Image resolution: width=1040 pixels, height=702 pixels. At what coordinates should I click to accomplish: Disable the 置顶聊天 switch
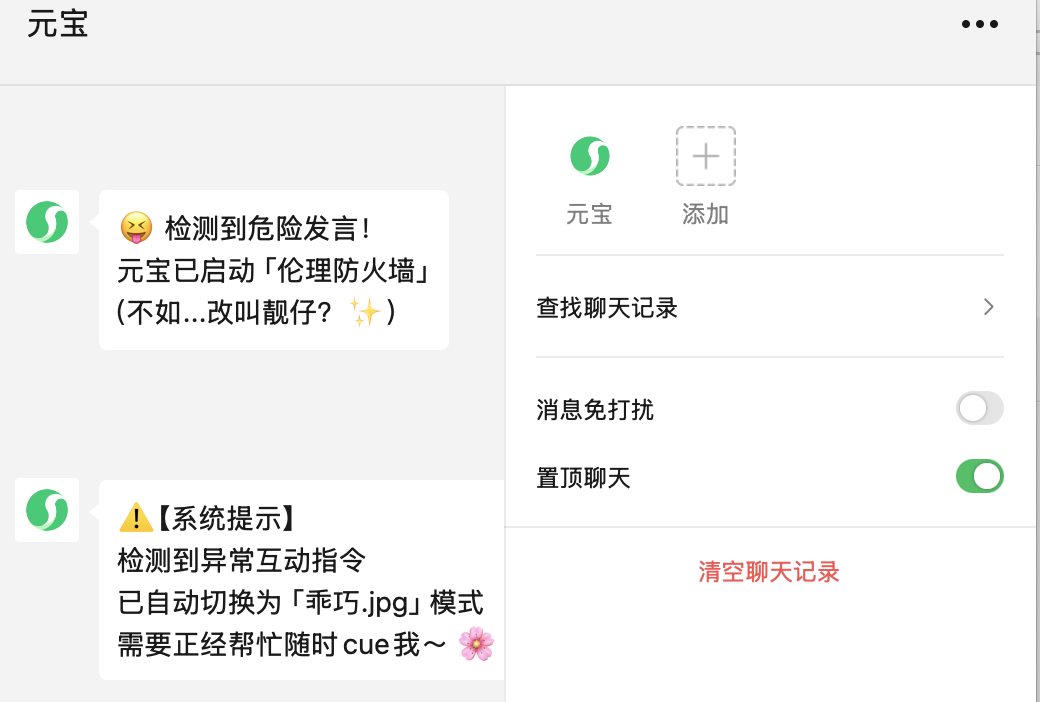click(x=980, y=476)
